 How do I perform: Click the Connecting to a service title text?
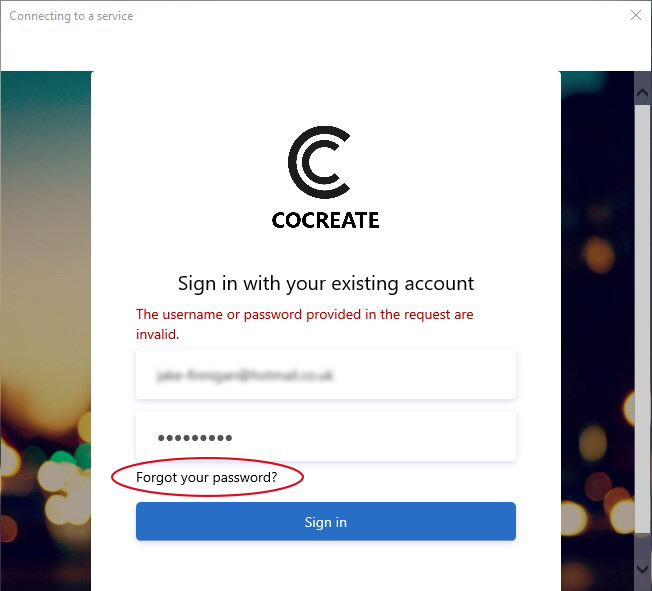tap(71, 16)
